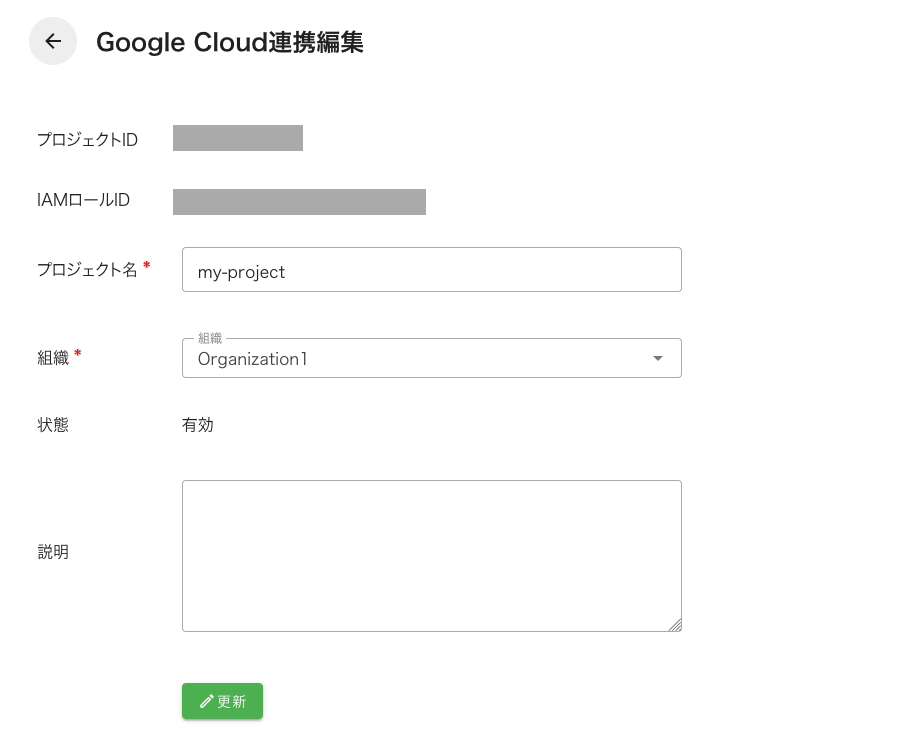Click the red asterisk next to プロジェクト名

(146, 264)
